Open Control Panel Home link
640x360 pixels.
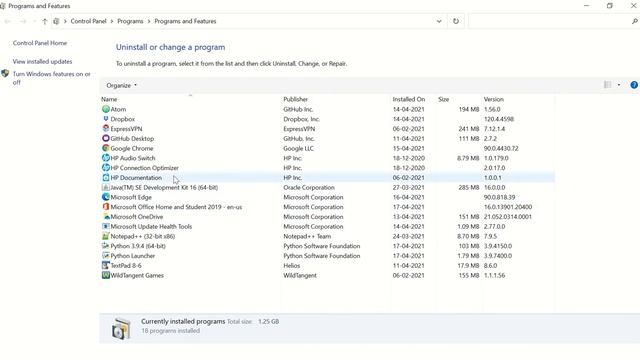[40, 43]
